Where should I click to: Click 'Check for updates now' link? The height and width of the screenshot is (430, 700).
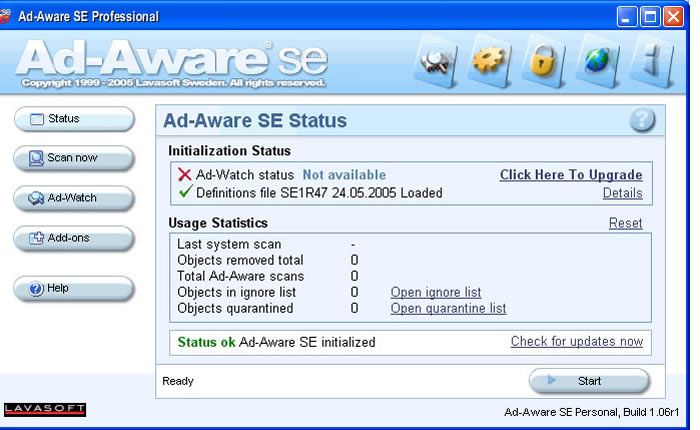click(x=576, y=341)
